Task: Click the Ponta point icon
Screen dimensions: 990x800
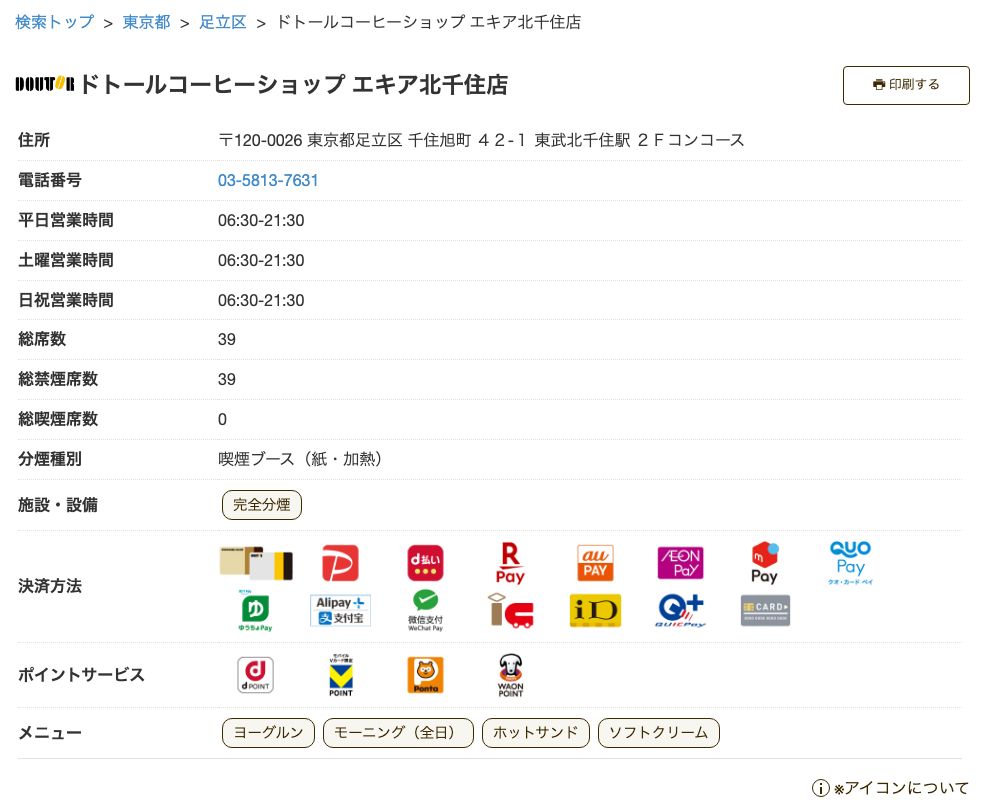Action: coord(426,675)
